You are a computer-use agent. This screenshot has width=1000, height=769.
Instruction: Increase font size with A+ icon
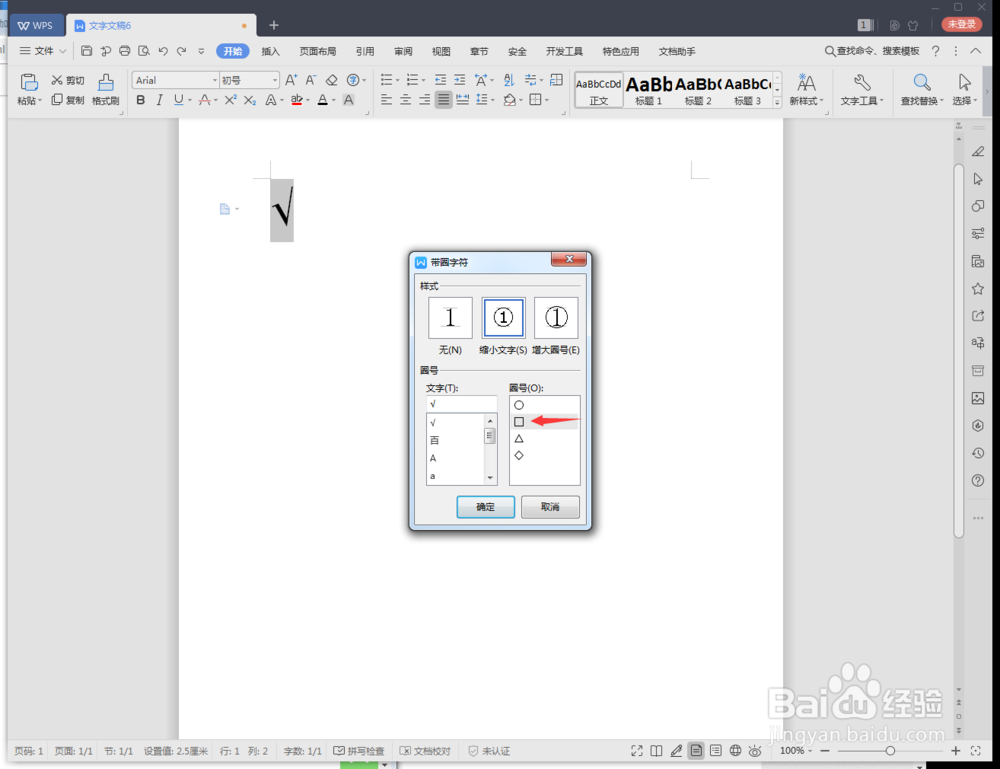pyautogui.click(x=291, y=80)
